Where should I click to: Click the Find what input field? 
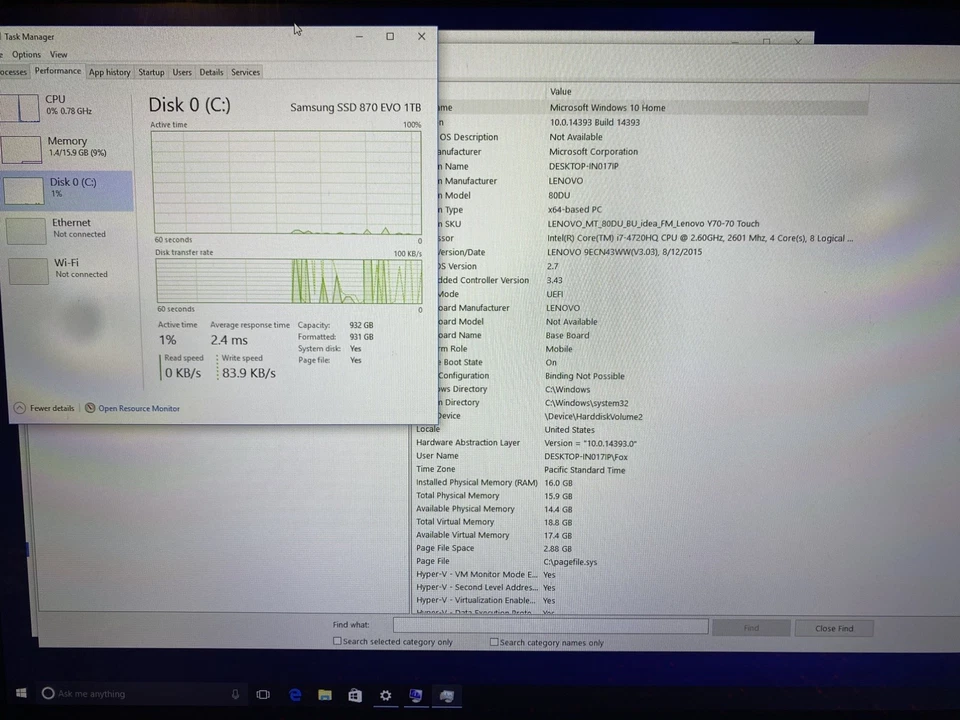[x=550, y=625]
